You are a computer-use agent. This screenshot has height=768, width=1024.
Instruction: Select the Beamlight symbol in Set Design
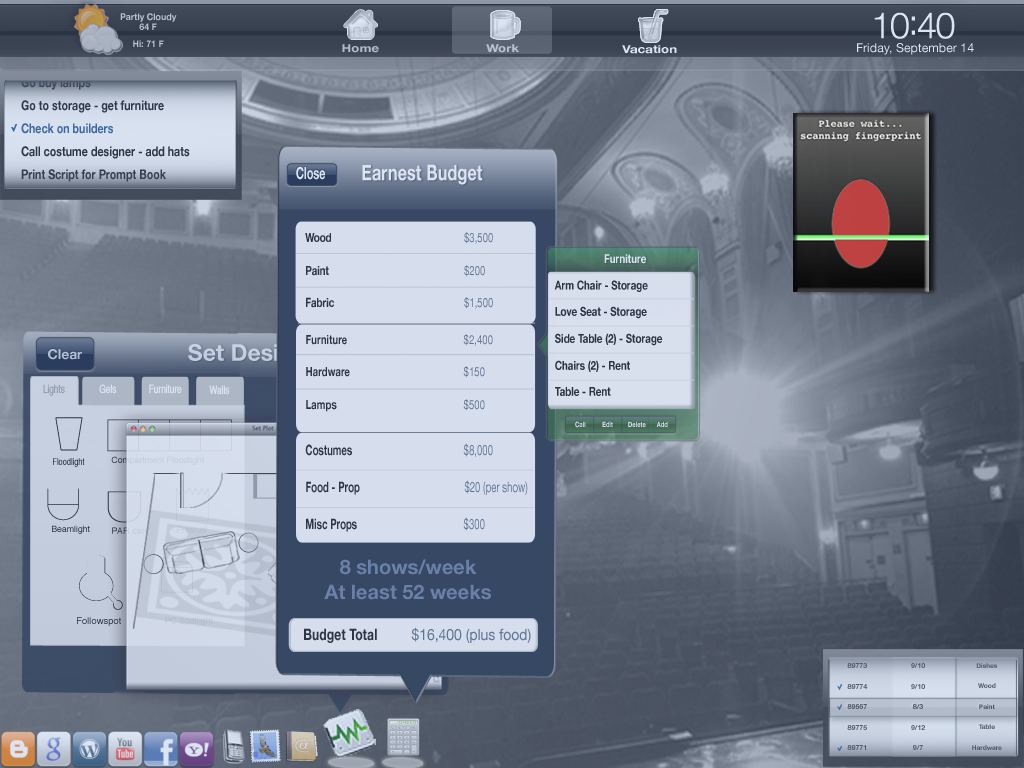pyautogui.click(x=70, y=511)
